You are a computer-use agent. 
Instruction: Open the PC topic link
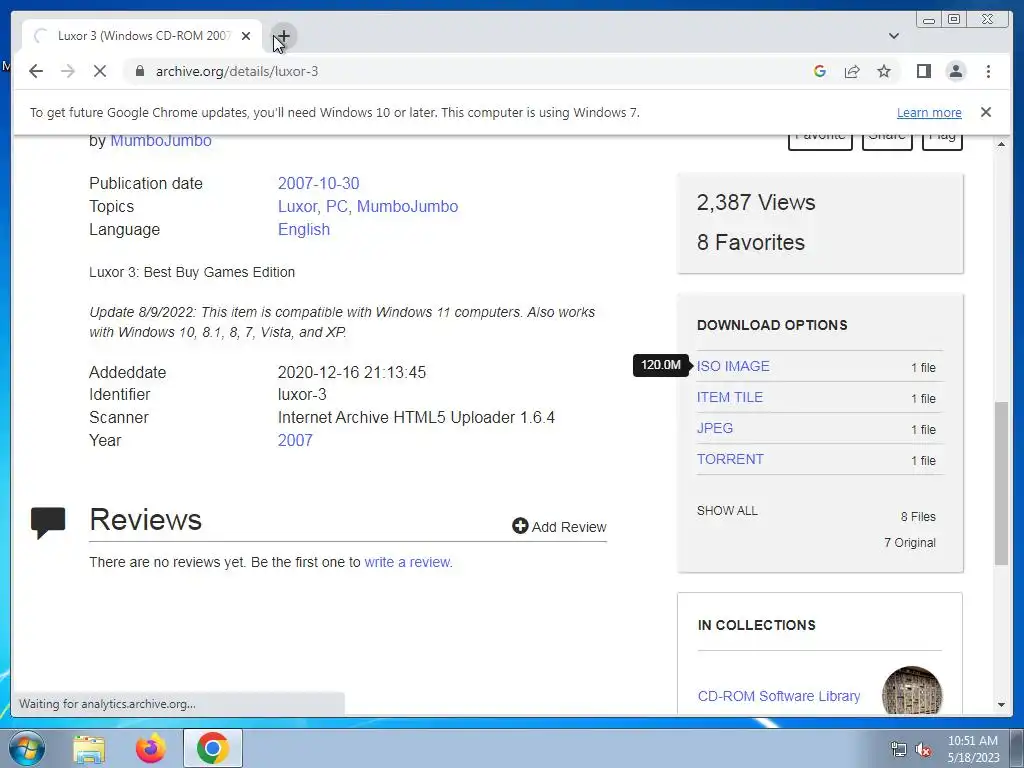tap(336, 206)
